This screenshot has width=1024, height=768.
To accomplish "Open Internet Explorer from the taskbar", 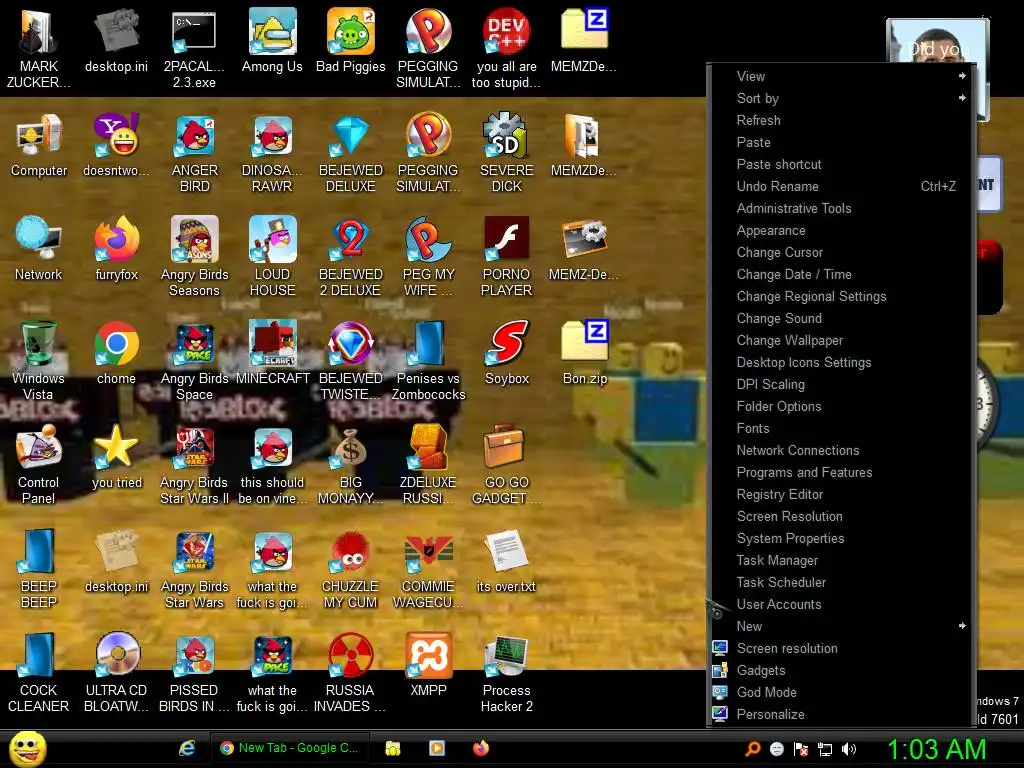I will pos(187,748).
